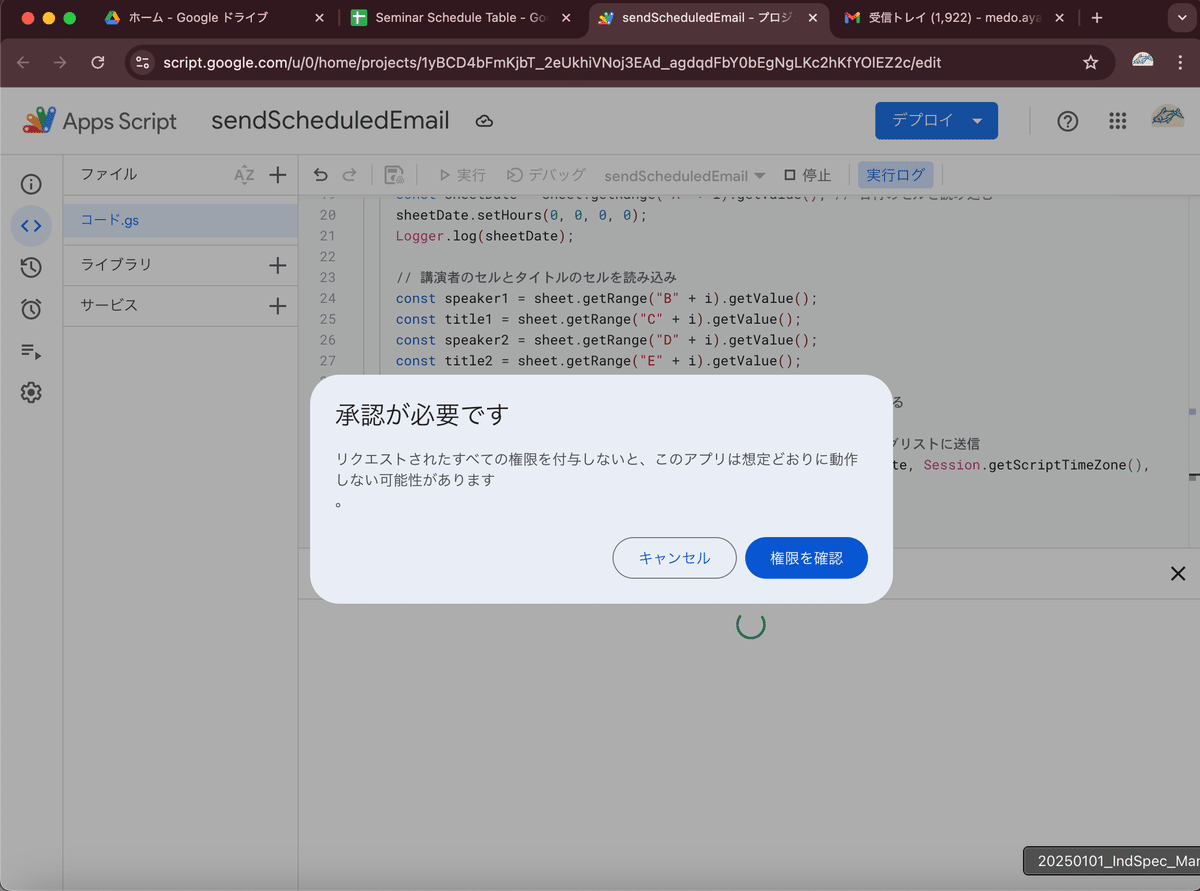Open the Apps Script help icon
The width and height of the screenshot is (1200, 891).
click(1067, 121)
